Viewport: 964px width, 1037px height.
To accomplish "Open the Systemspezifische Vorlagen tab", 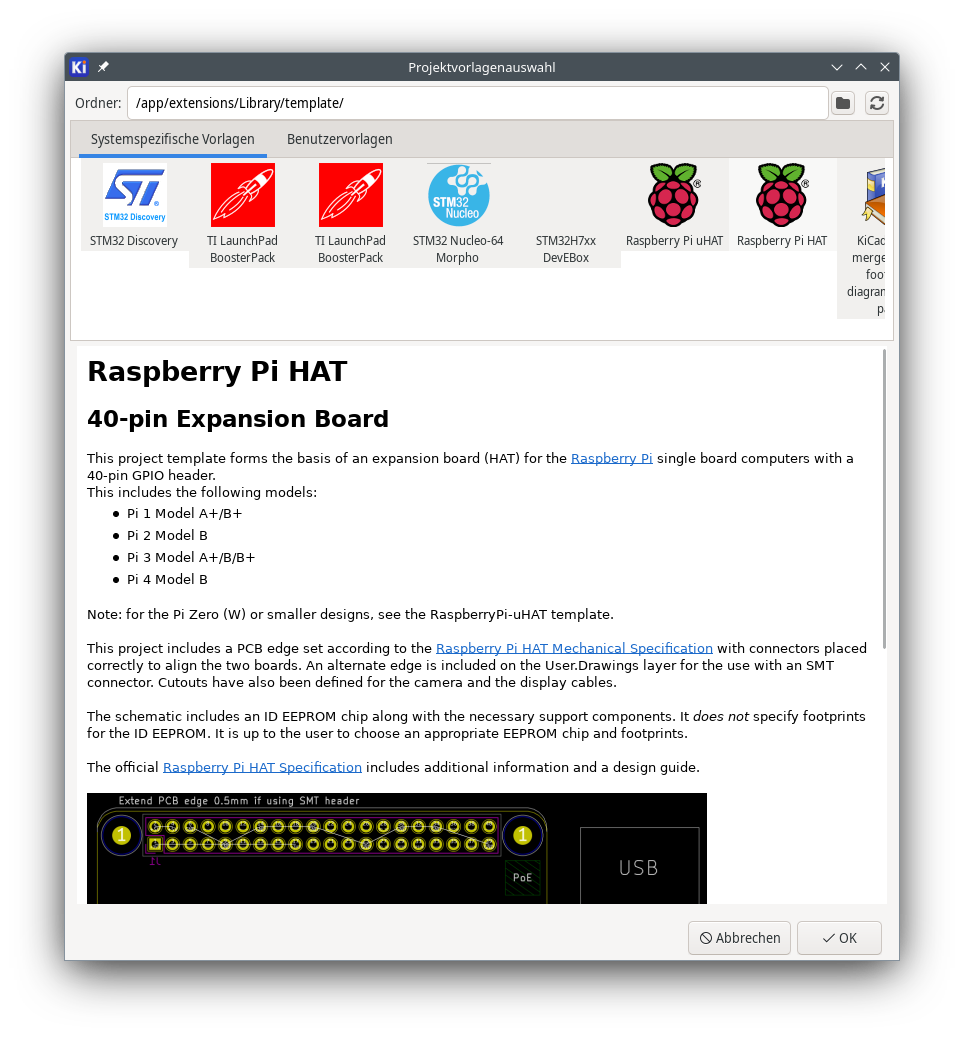I will click(x=172, y=139).
